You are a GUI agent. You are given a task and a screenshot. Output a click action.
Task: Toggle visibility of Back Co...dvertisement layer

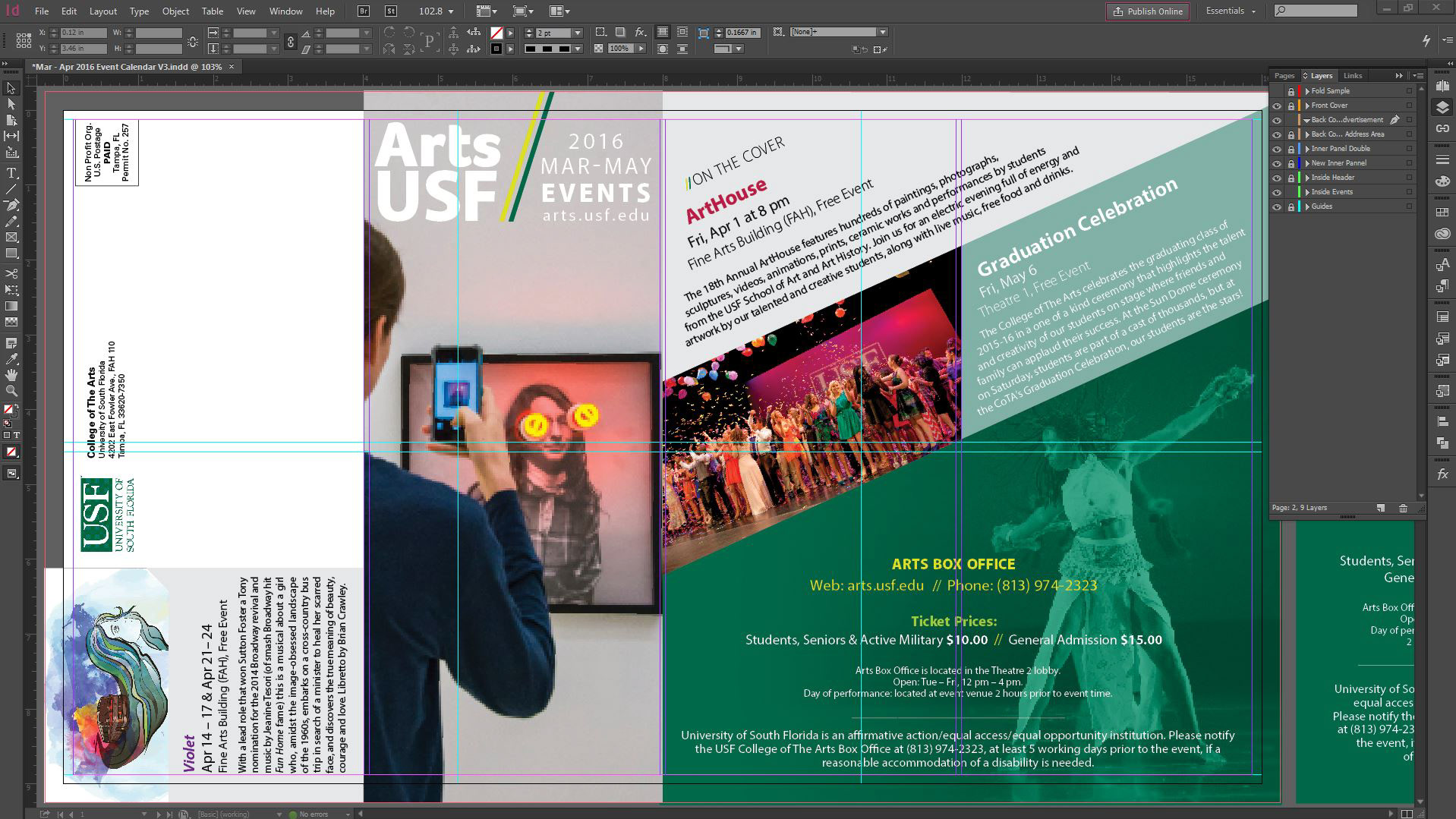pos(1277,120)
